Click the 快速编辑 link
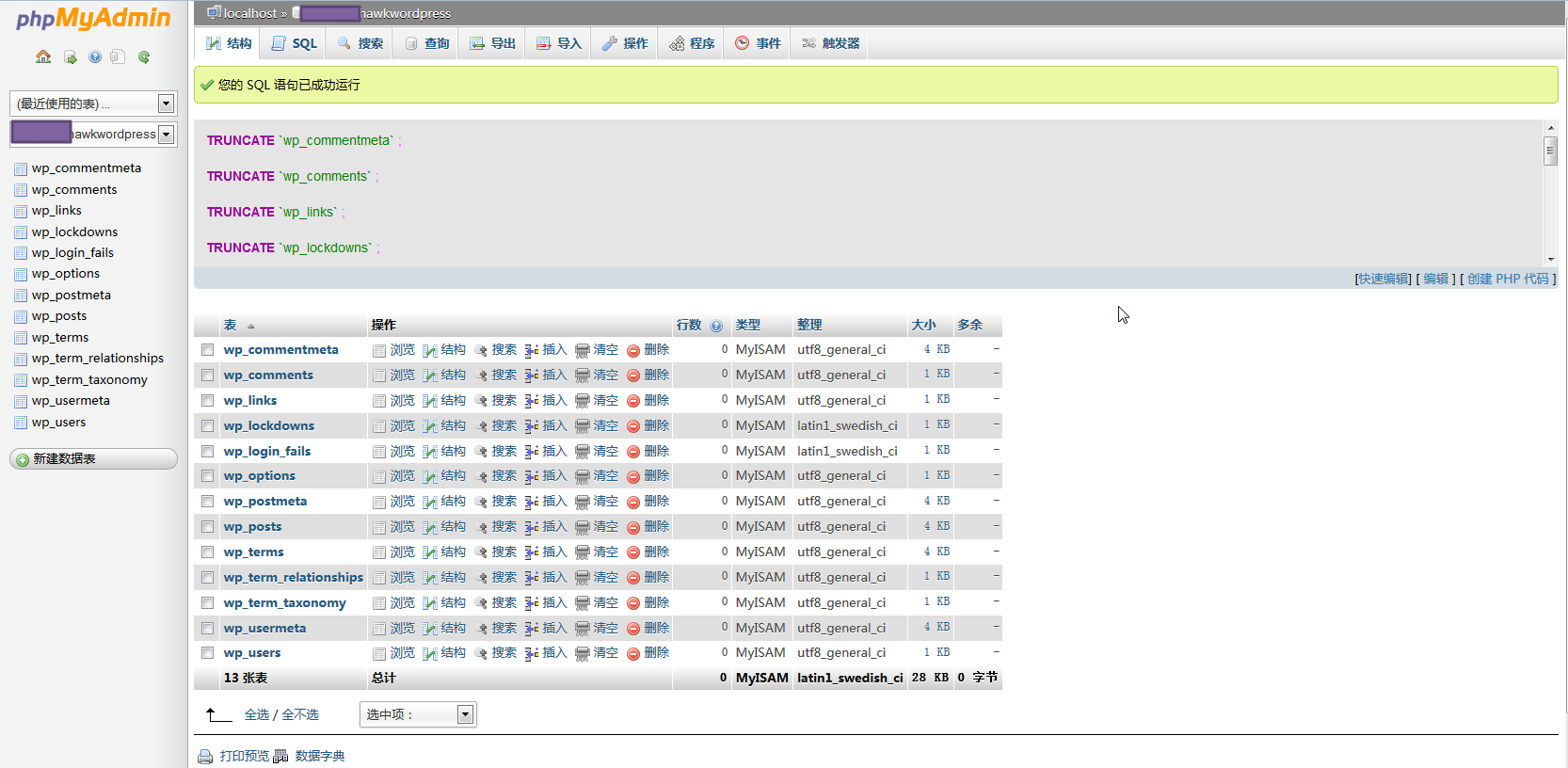The width and height of the screenshot is (1568, 768). pyautogui.click(x=1384, y=279)
